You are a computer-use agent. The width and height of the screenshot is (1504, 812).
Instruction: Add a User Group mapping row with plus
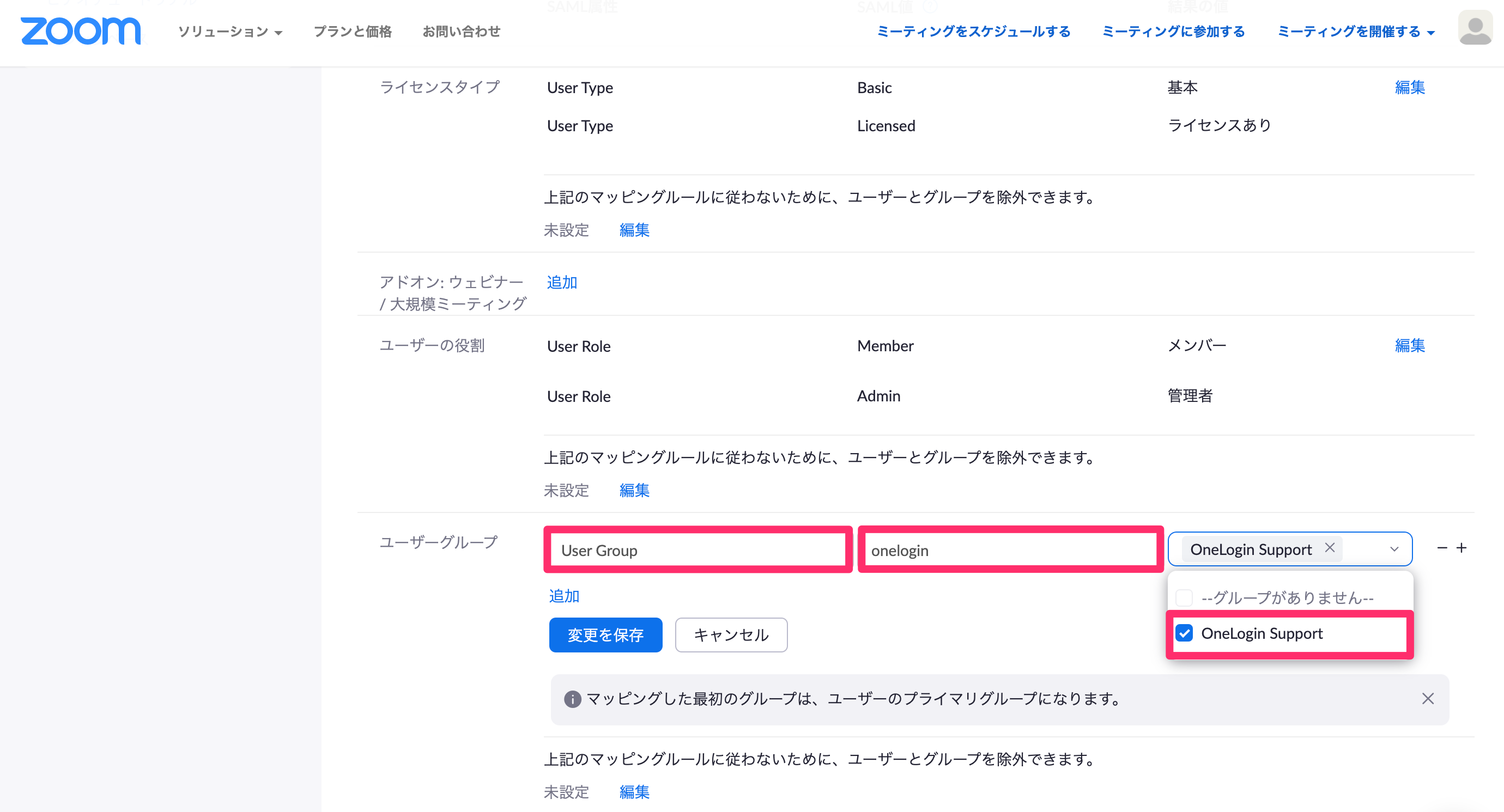tap(1461, 548)
